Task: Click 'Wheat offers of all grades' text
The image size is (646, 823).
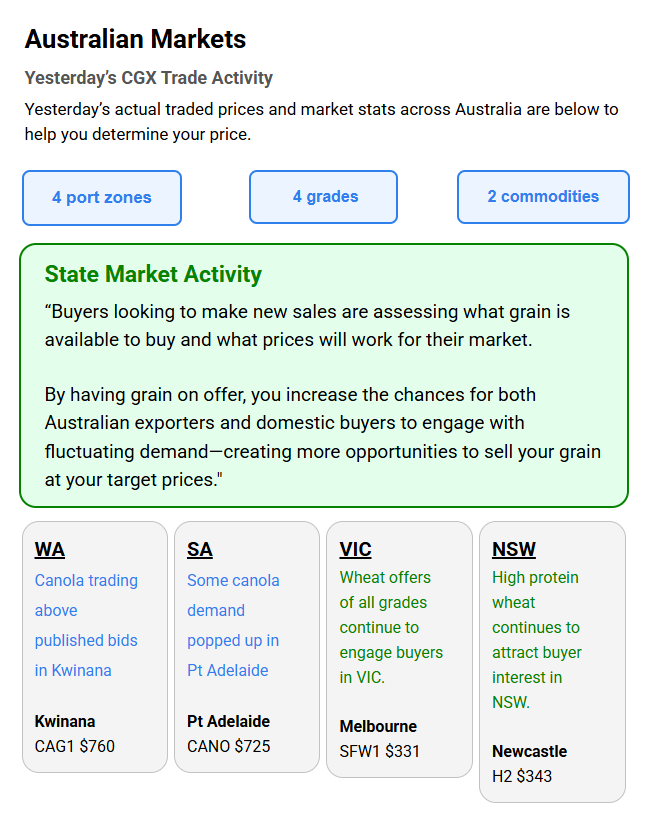Action: click(391, 627)
